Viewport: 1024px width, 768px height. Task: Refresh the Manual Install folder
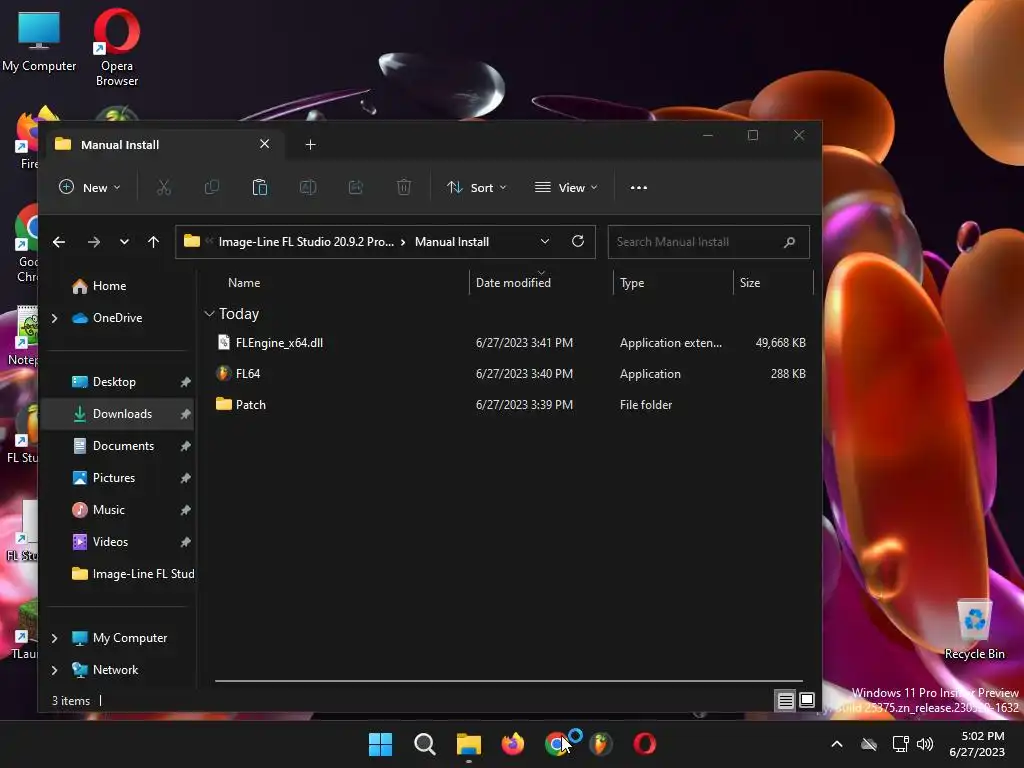pos(578,242)
